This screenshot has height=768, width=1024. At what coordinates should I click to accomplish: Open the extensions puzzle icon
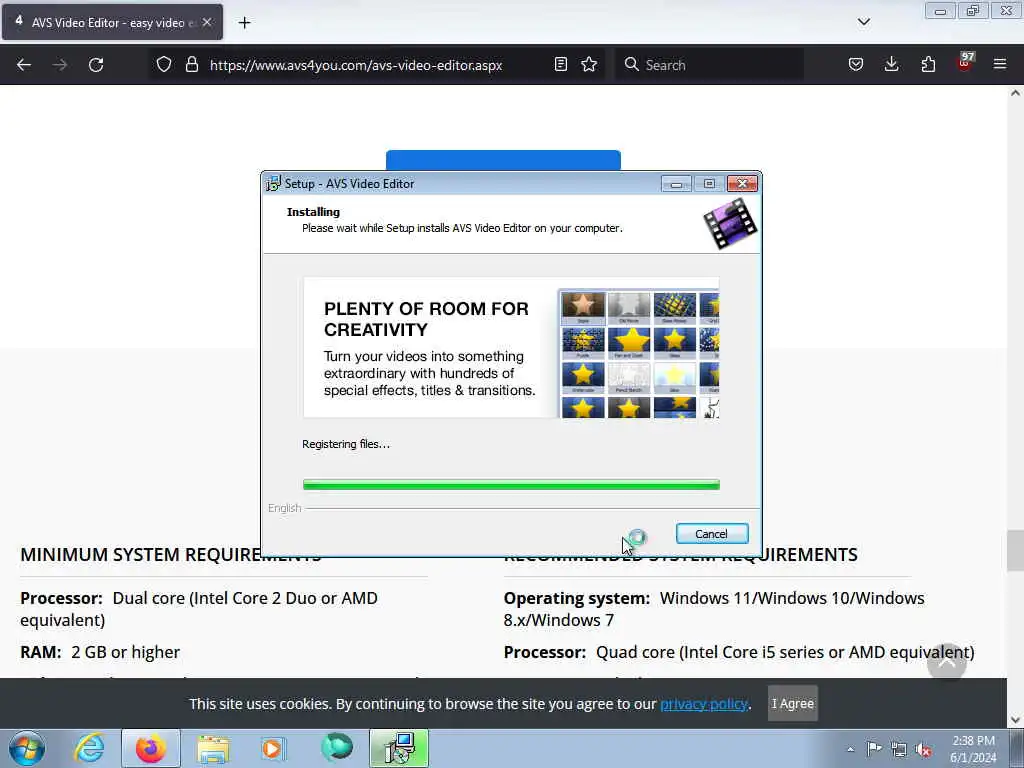(x=928, y=65)
